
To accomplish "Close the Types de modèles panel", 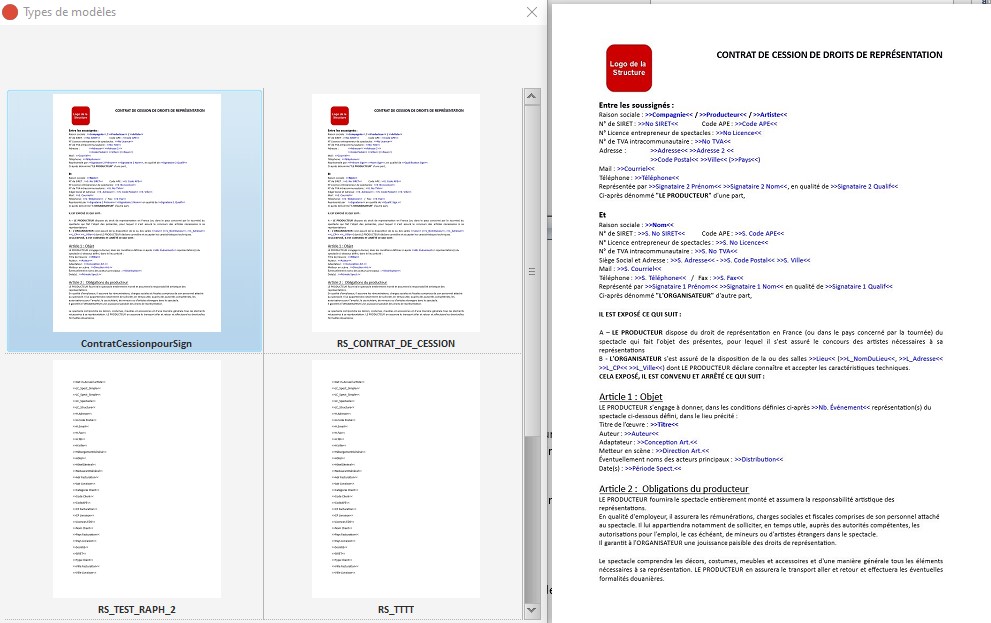I will click(532, 12).
